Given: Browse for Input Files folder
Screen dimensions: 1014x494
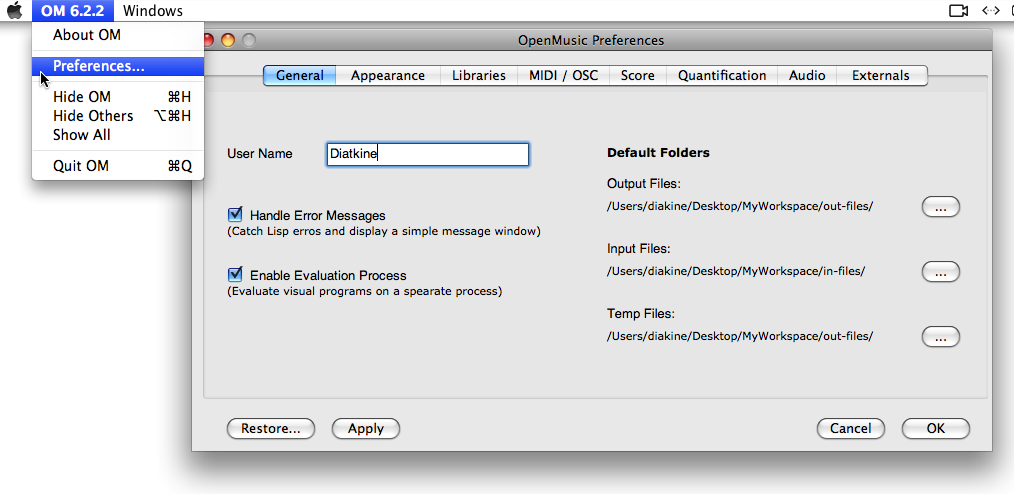Looking at the screenshot, I should 940,272.
